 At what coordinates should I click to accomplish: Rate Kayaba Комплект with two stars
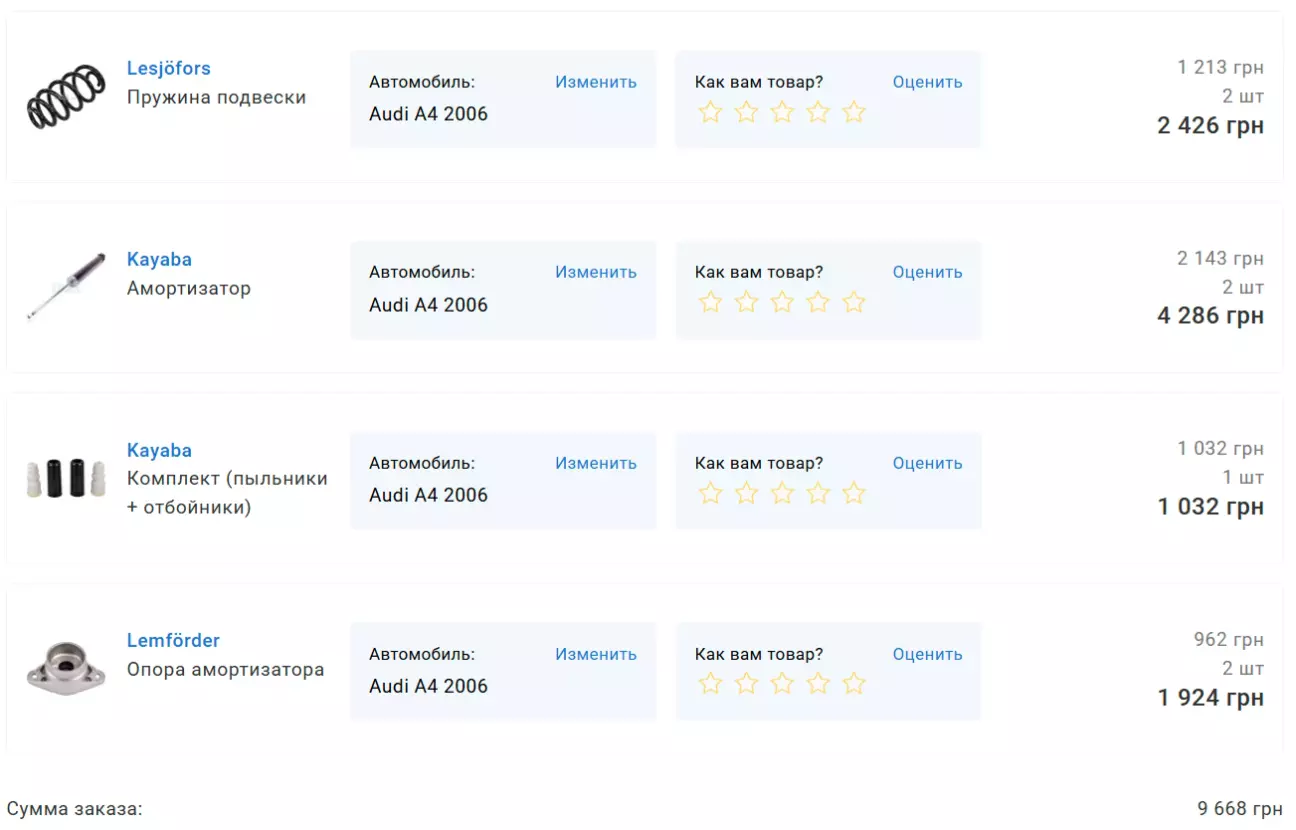point(746,493)
